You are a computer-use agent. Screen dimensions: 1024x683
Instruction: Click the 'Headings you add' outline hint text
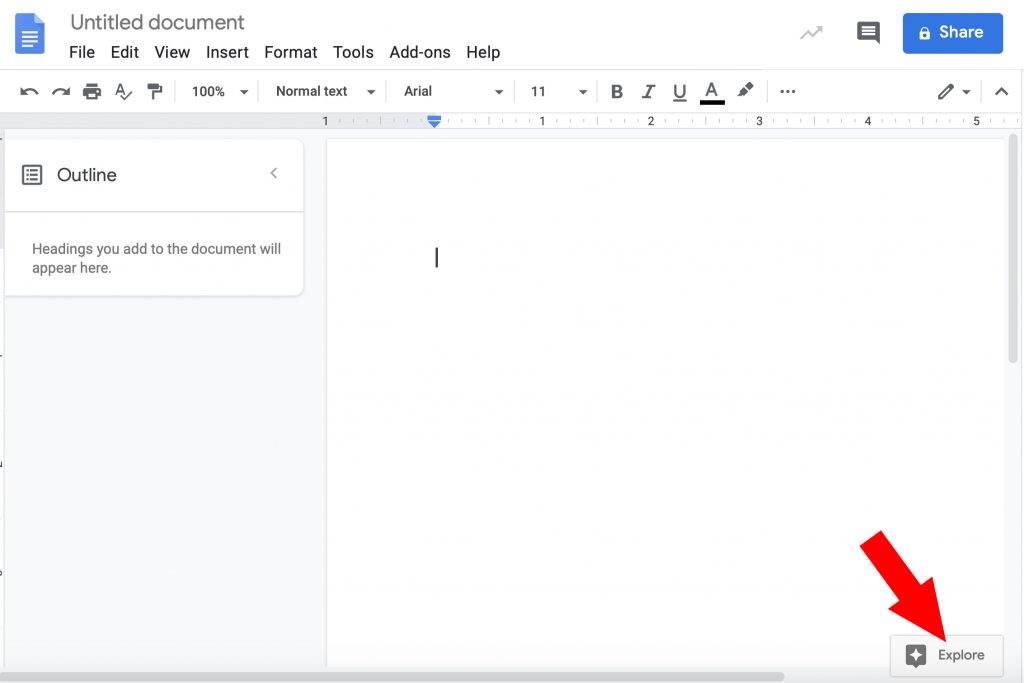tap(156, 258)
